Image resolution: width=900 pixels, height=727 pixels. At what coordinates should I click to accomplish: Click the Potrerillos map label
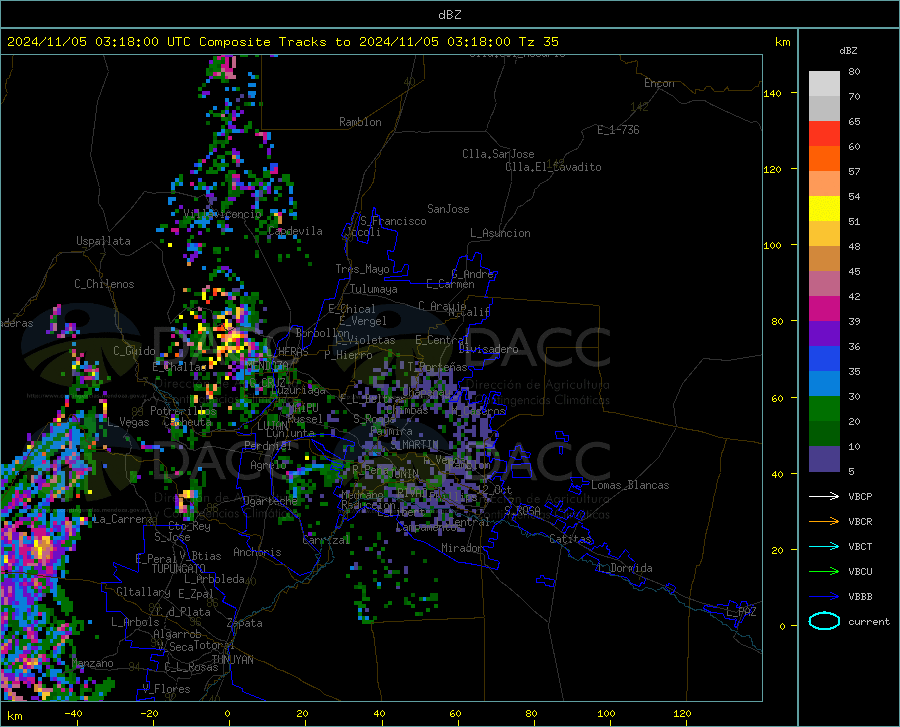tap(183, 411)
